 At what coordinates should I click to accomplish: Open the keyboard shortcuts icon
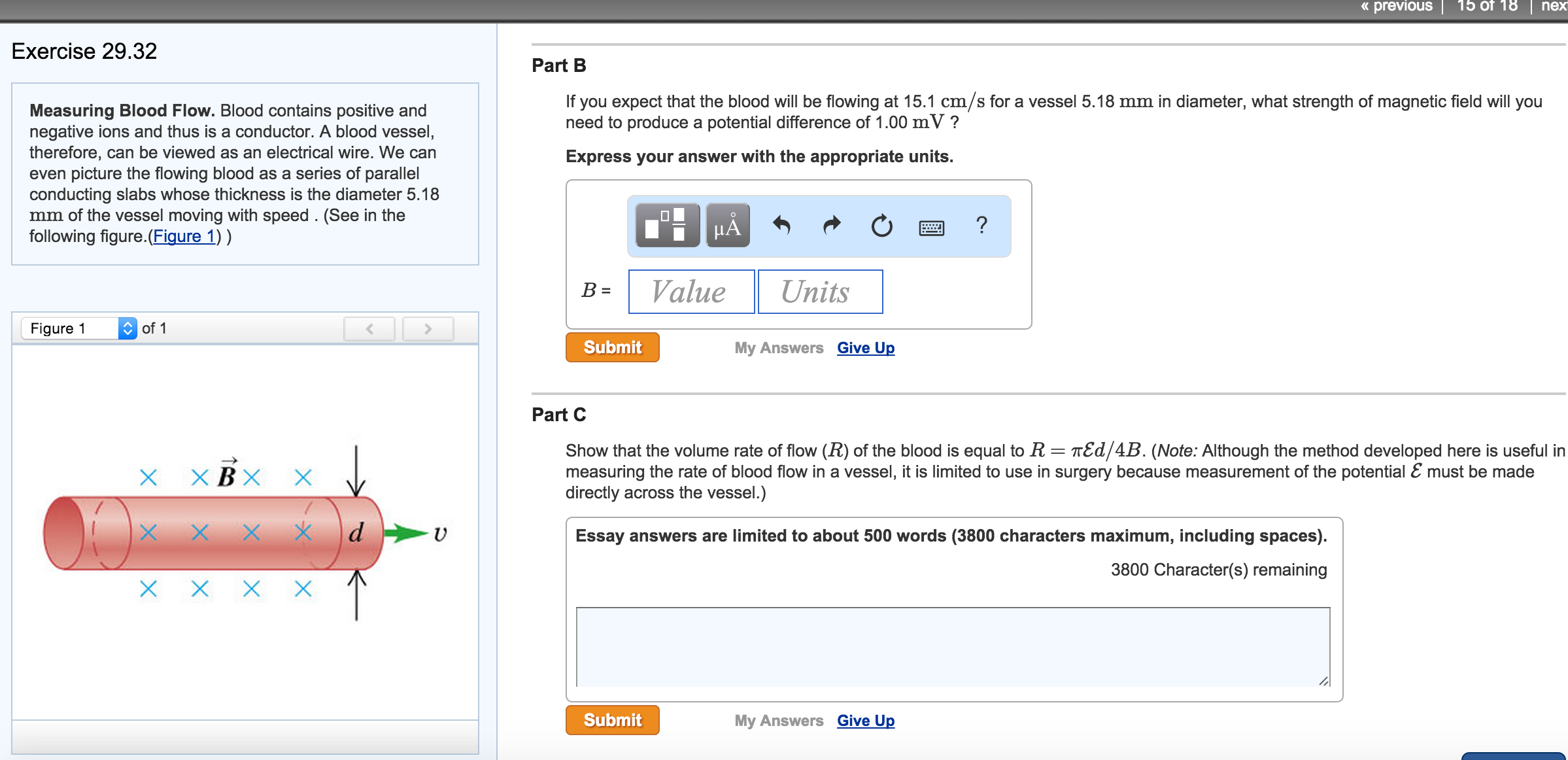click(931, 228)
